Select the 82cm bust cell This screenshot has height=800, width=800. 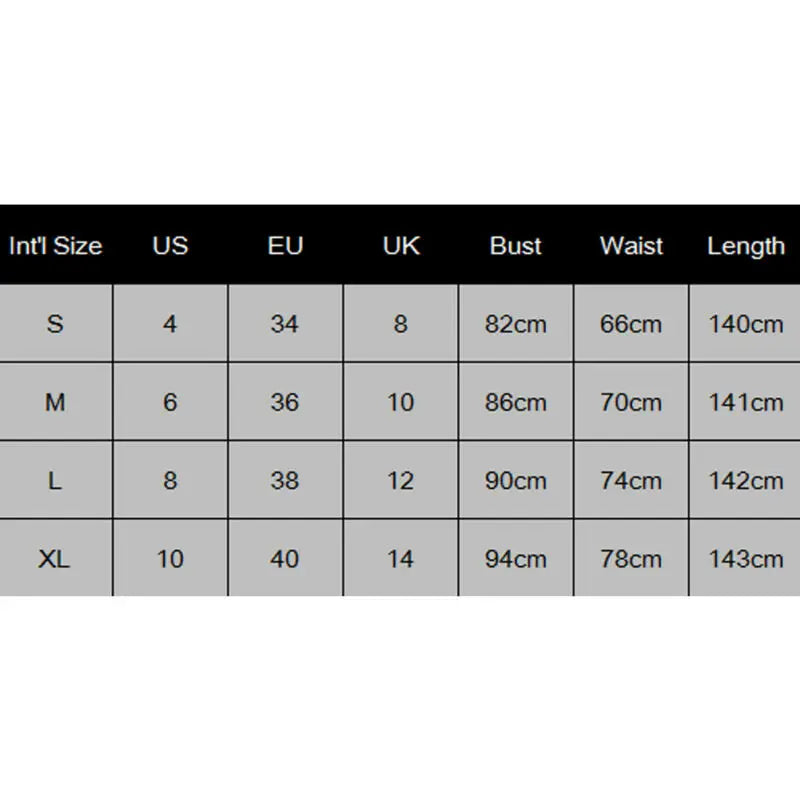(516, 324)
